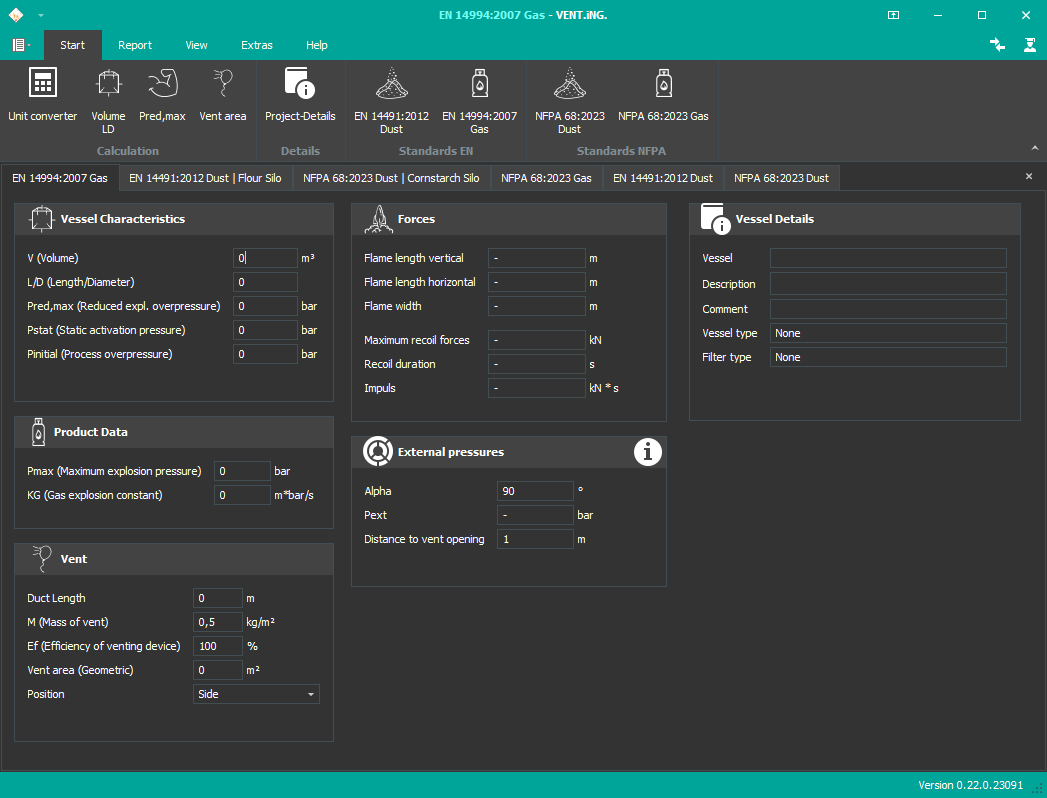1047x798 pixels.
Task: Open the Pred,max calculation
Action: coord(162,98)
